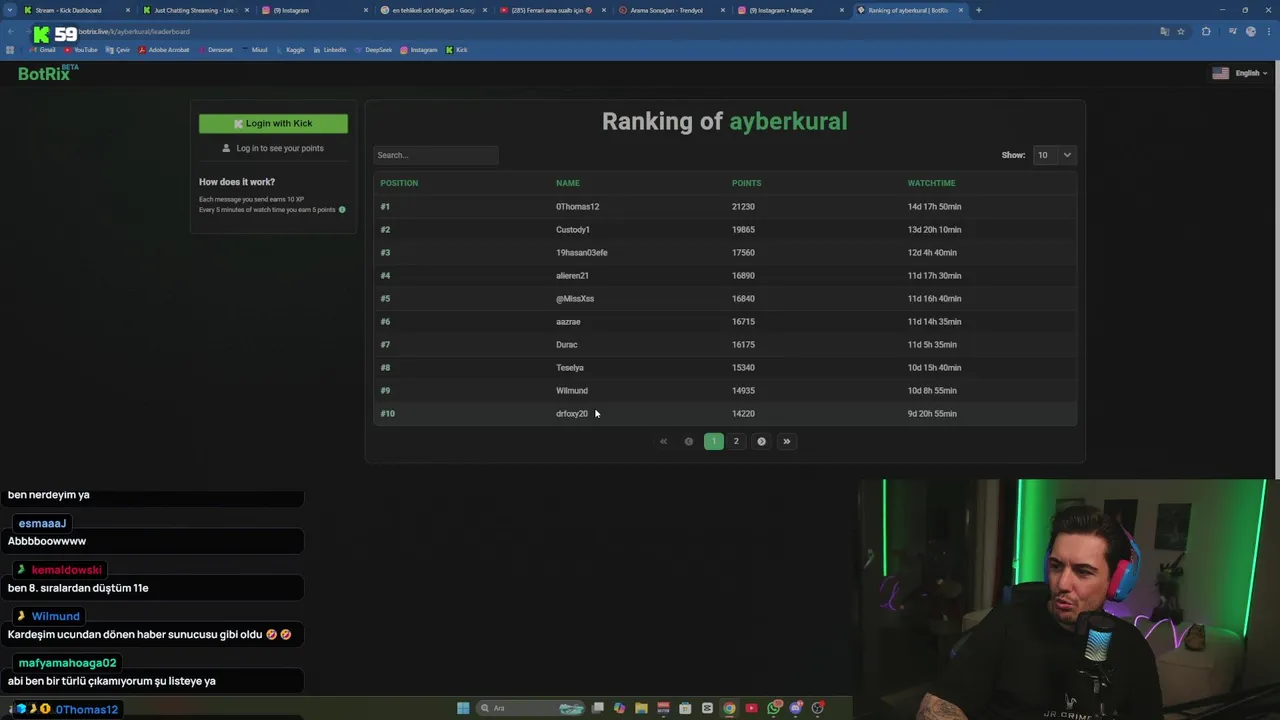Open the Kick bookmark
The height and width of the screenshot is (720, 1280).
(457, 50)
